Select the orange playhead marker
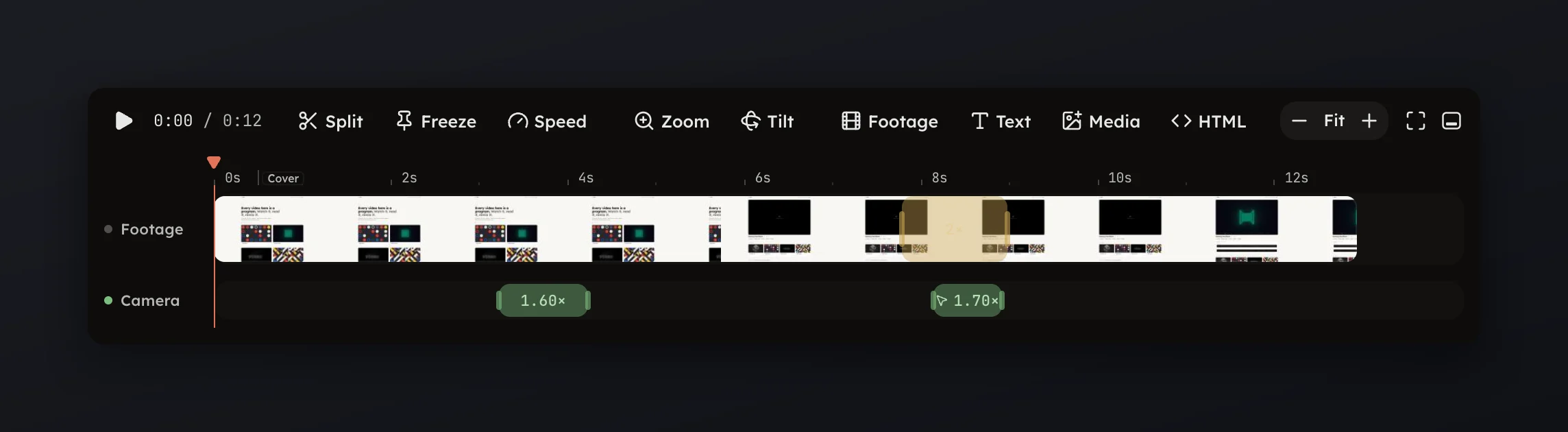 214,162
